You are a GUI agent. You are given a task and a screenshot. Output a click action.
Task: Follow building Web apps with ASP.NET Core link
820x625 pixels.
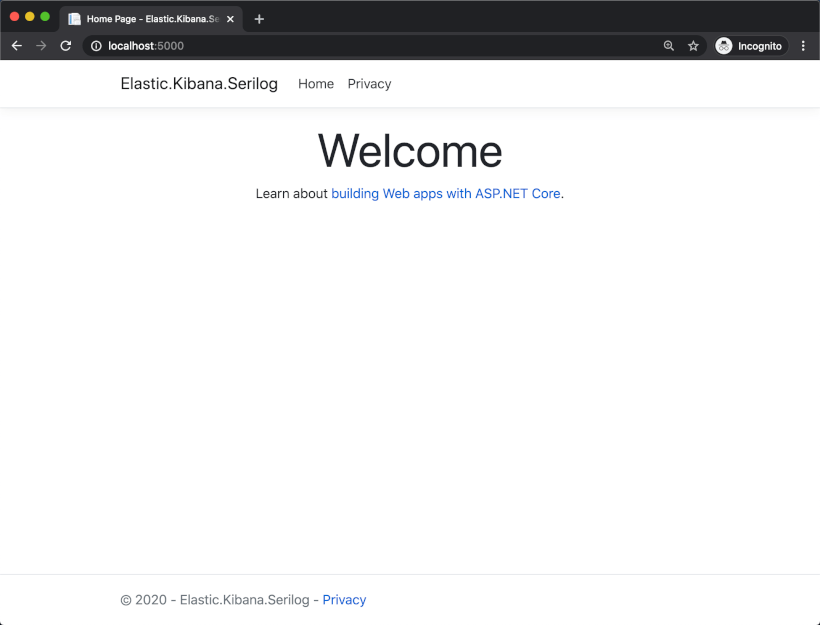(x=446, y=194)
